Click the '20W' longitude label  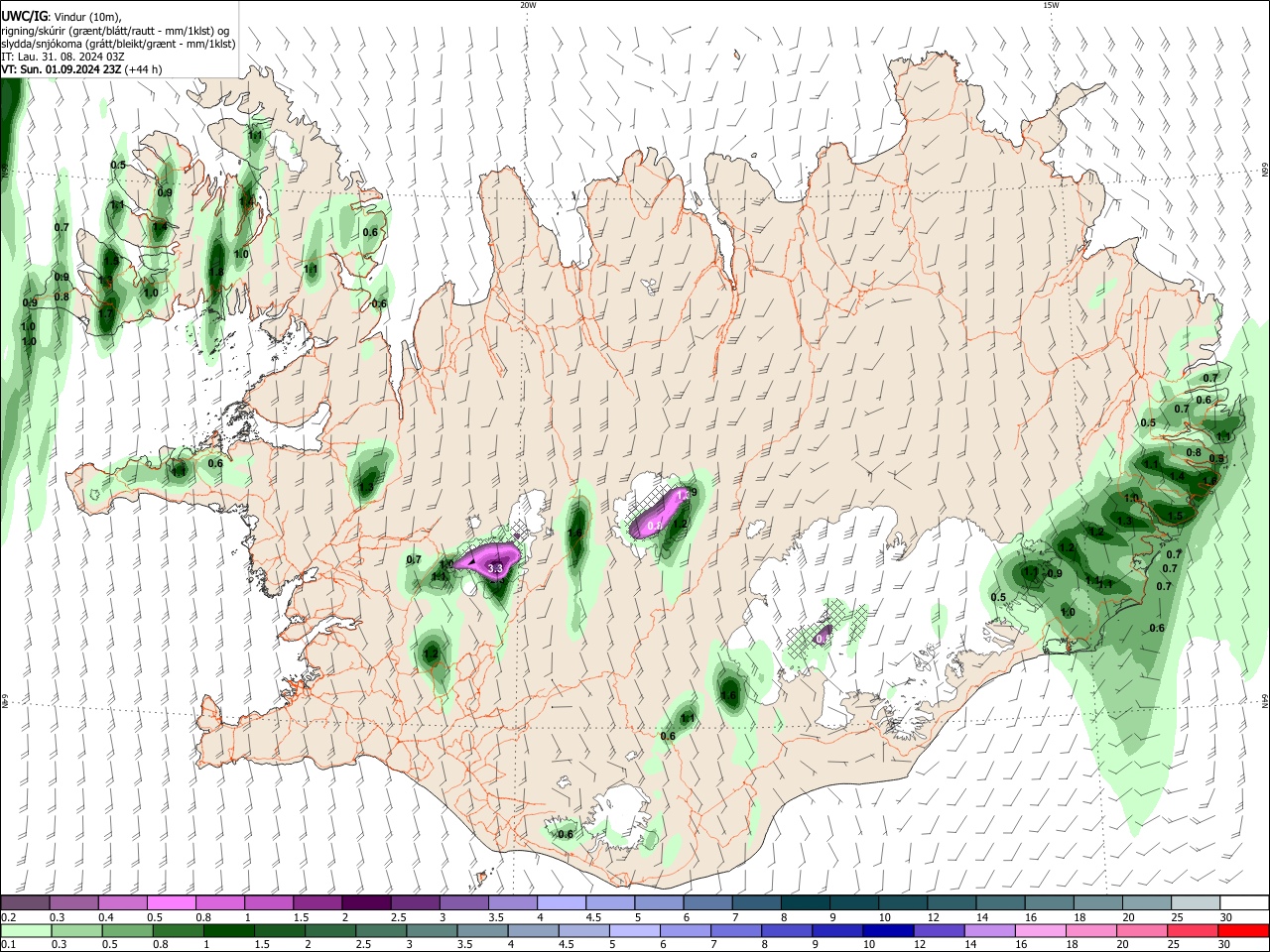click(x=528, y=5)
